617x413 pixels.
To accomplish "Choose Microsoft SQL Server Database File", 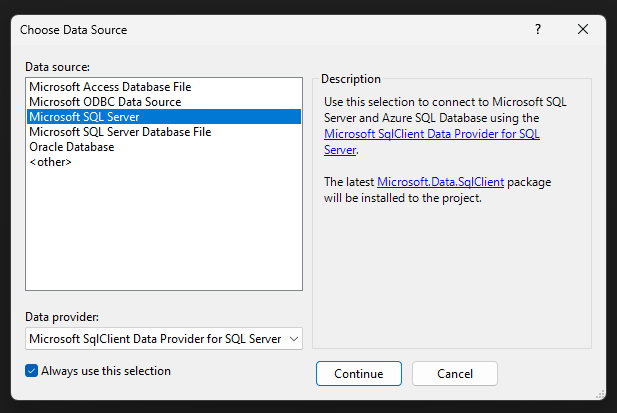I will pos(120,132).
